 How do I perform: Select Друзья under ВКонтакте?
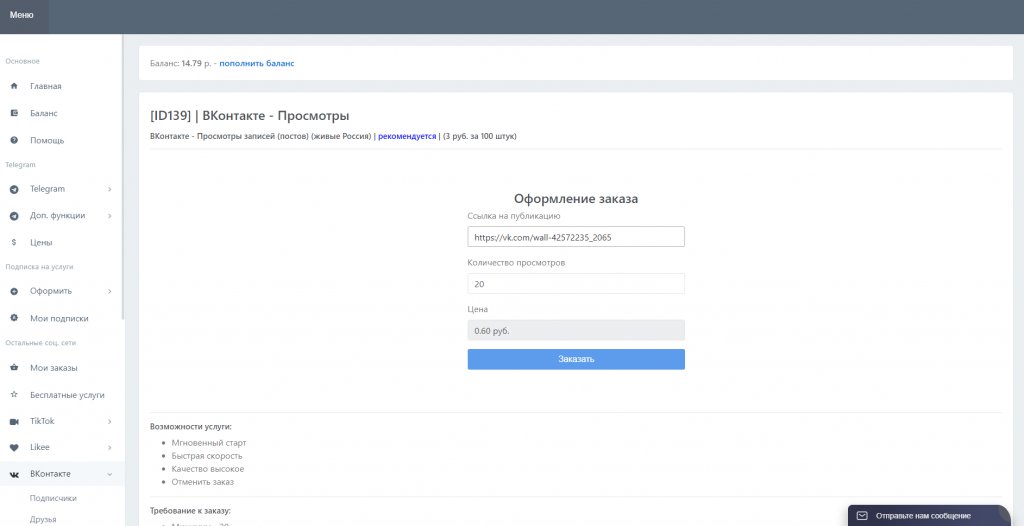point(43,519)
